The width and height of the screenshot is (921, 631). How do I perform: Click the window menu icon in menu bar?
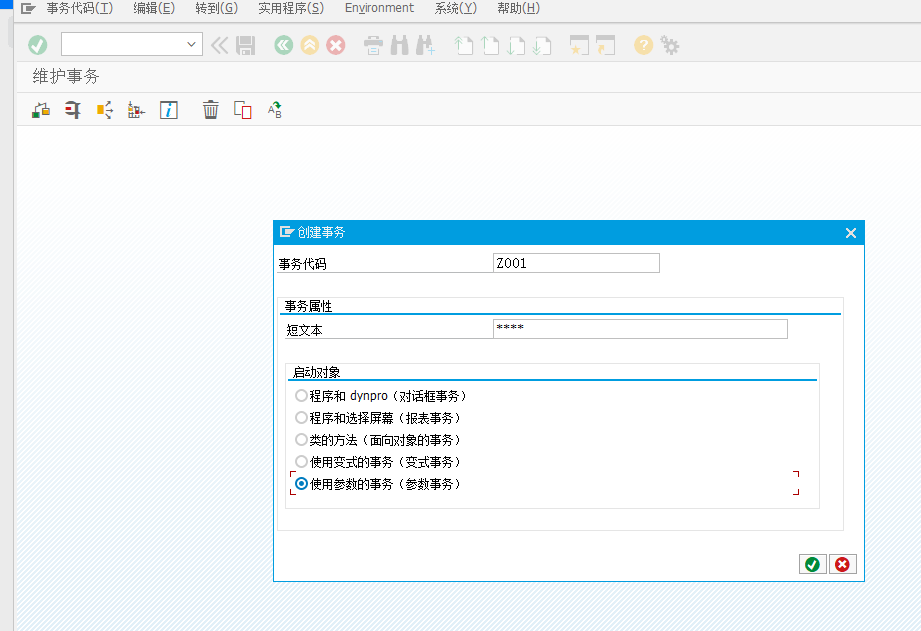tap(28, 8)
